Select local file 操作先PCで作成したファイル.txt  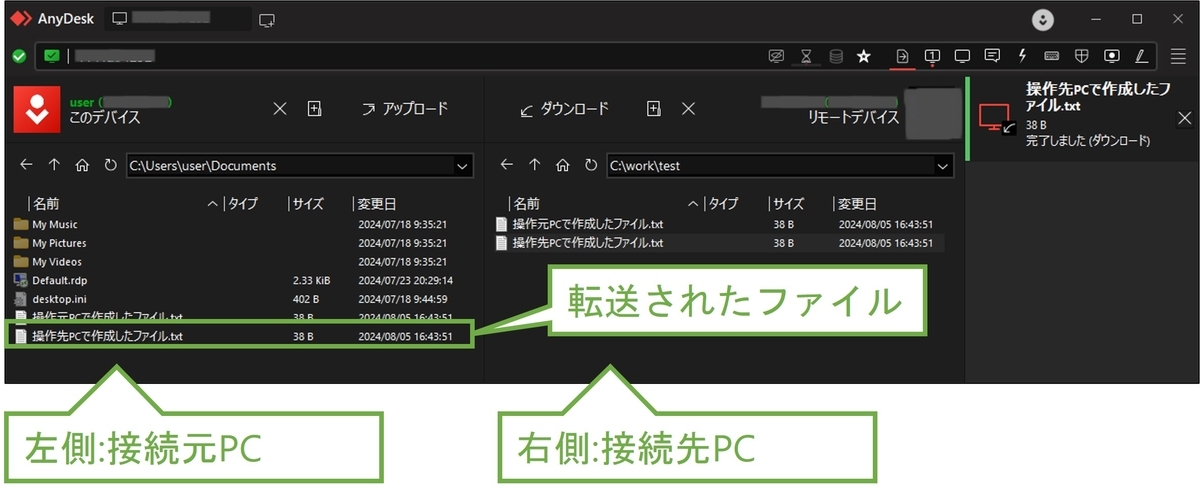(x=240, y=336)
